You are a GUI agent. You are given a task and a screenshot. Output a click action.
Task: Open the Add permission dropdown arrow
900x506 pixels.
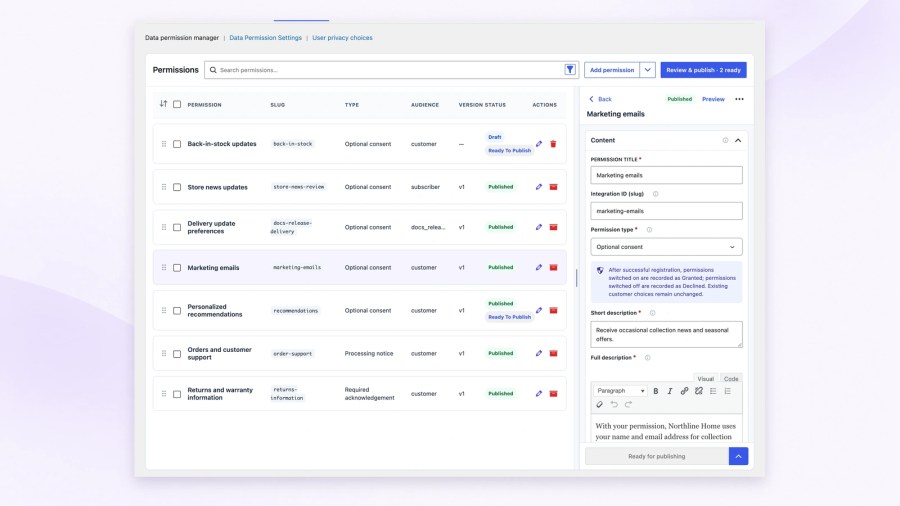(647, 70)
